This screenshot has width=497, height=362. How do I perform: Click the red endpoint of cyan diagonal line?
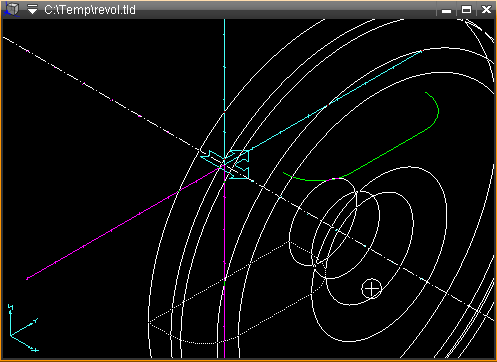pyautogui.click(x=422, y=51)
